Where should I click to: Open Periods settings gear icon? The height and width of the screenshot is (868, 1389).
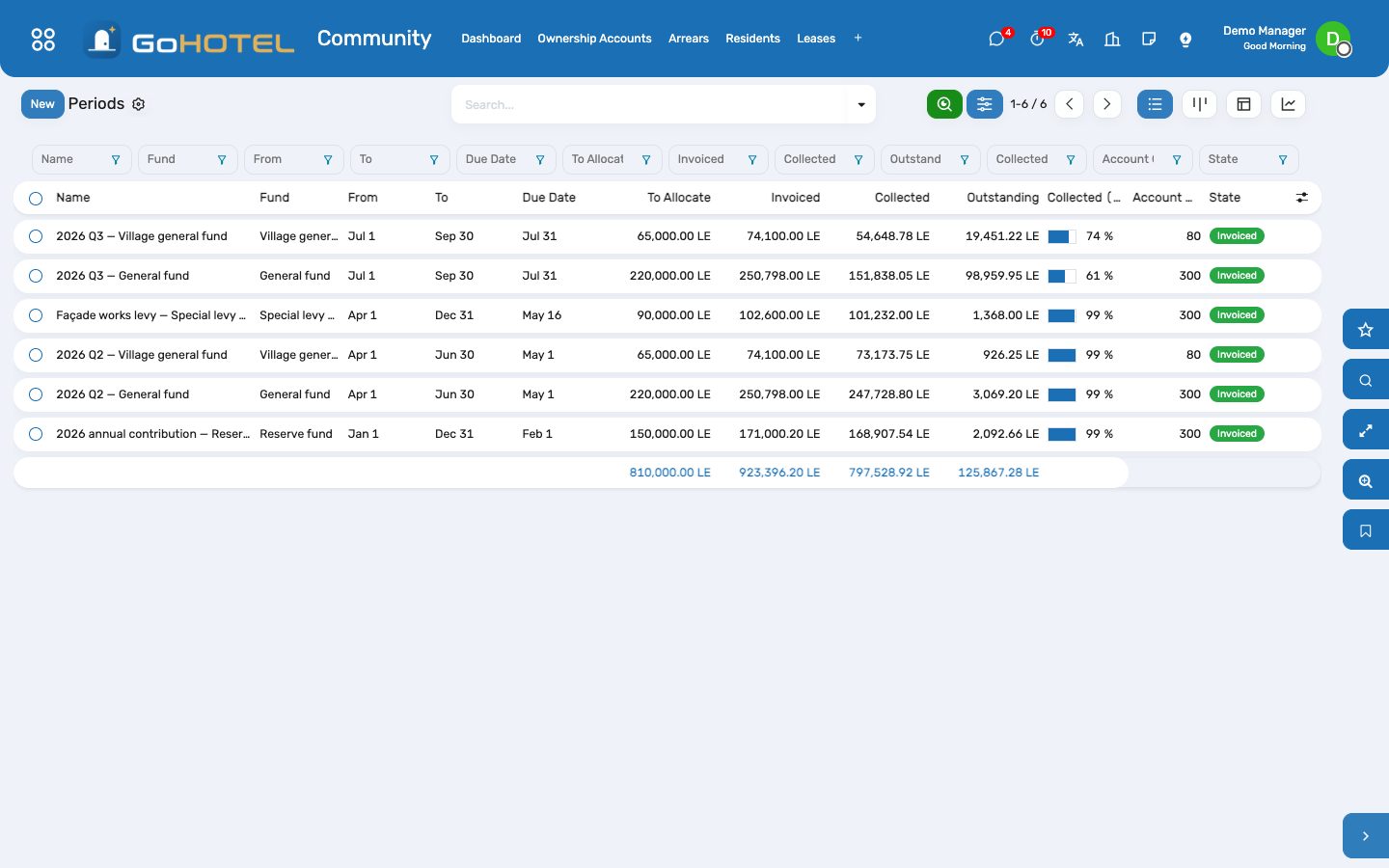point(139,104)
